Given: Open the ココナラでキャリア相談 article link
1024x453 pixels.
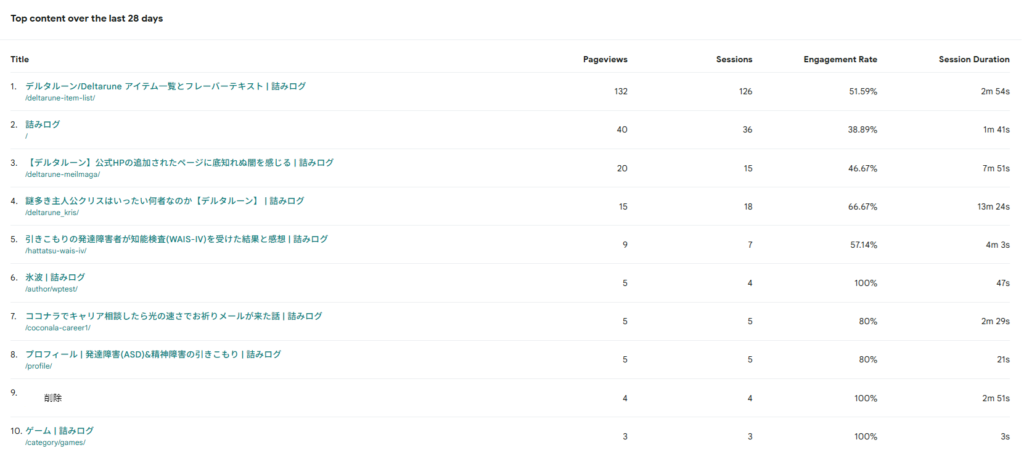Looking at the screenshot, I should [174, 316].
